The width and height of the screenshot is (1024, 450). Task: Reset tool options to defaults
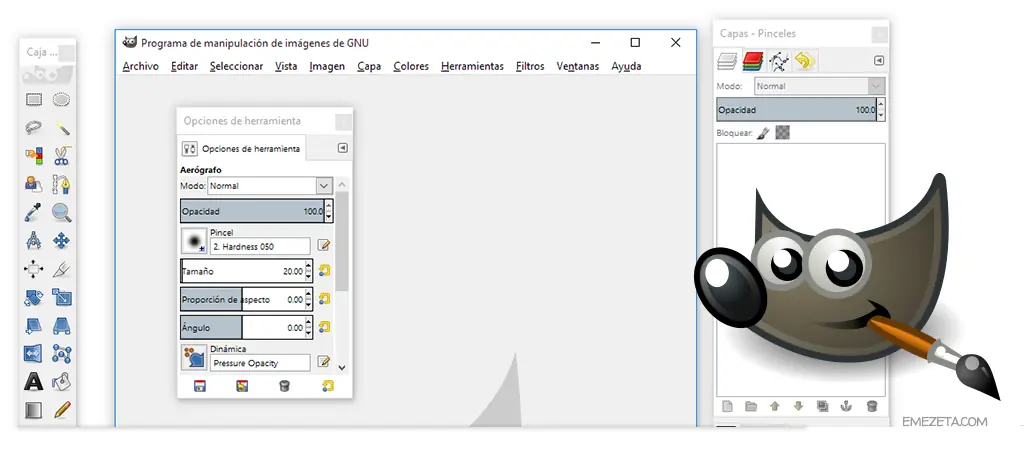pyautogui.click(x=328, y=386)
